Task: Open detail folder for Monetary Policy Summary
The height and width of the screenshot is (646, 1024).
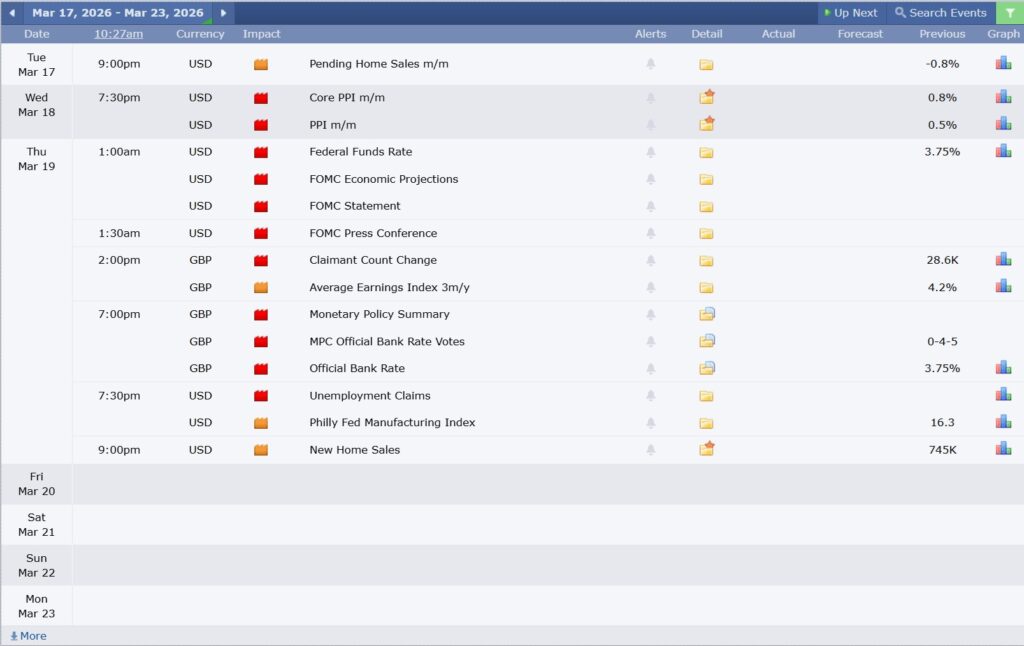Action: pyautogui.click(x=707, y=314)
